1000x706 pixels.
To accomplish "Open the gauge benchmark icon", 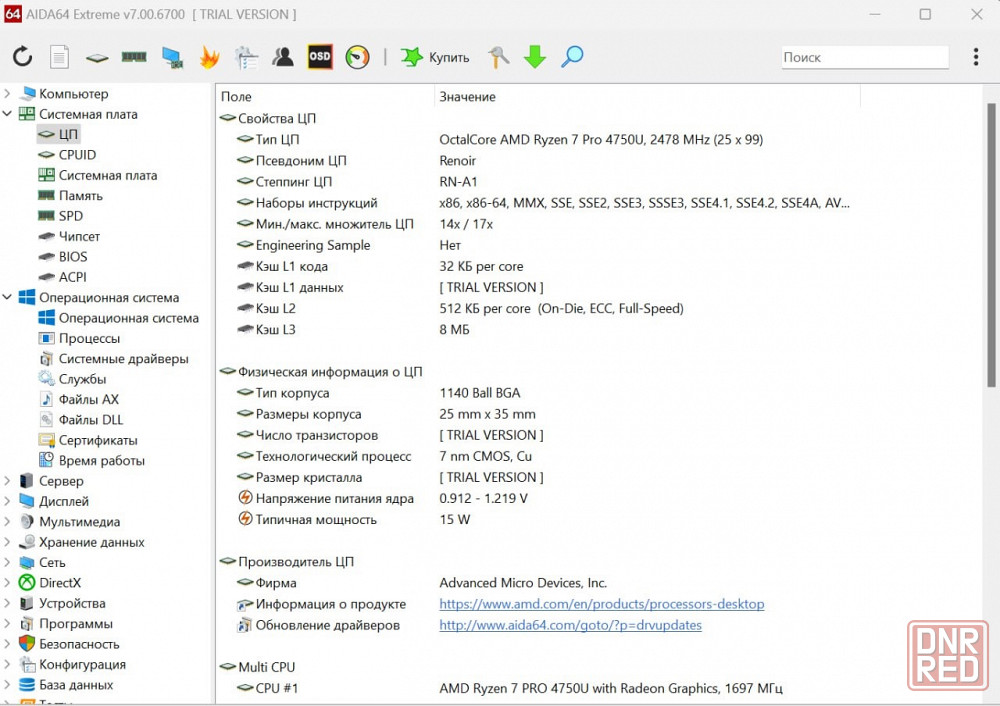I will coord(357,57).
